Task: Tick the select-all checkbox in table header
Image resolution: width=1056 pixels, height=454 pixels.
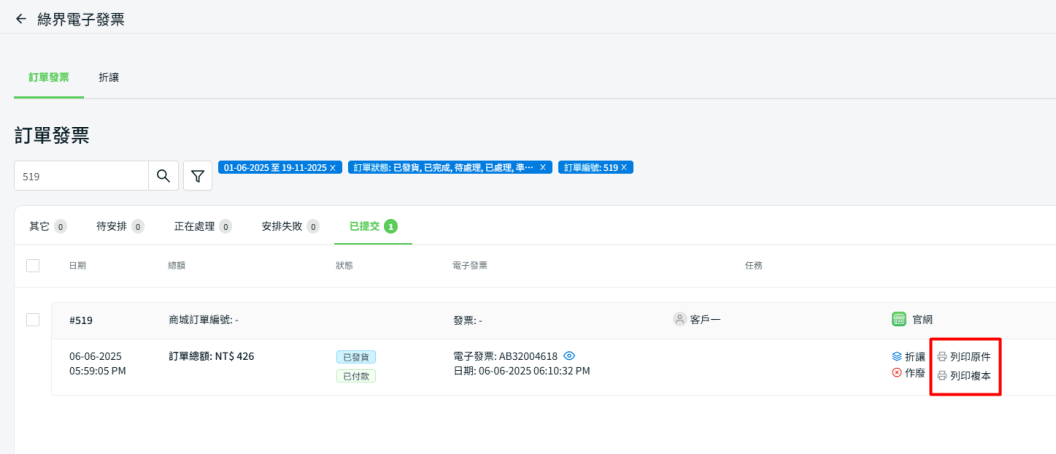Action: [x=33, y=265]
